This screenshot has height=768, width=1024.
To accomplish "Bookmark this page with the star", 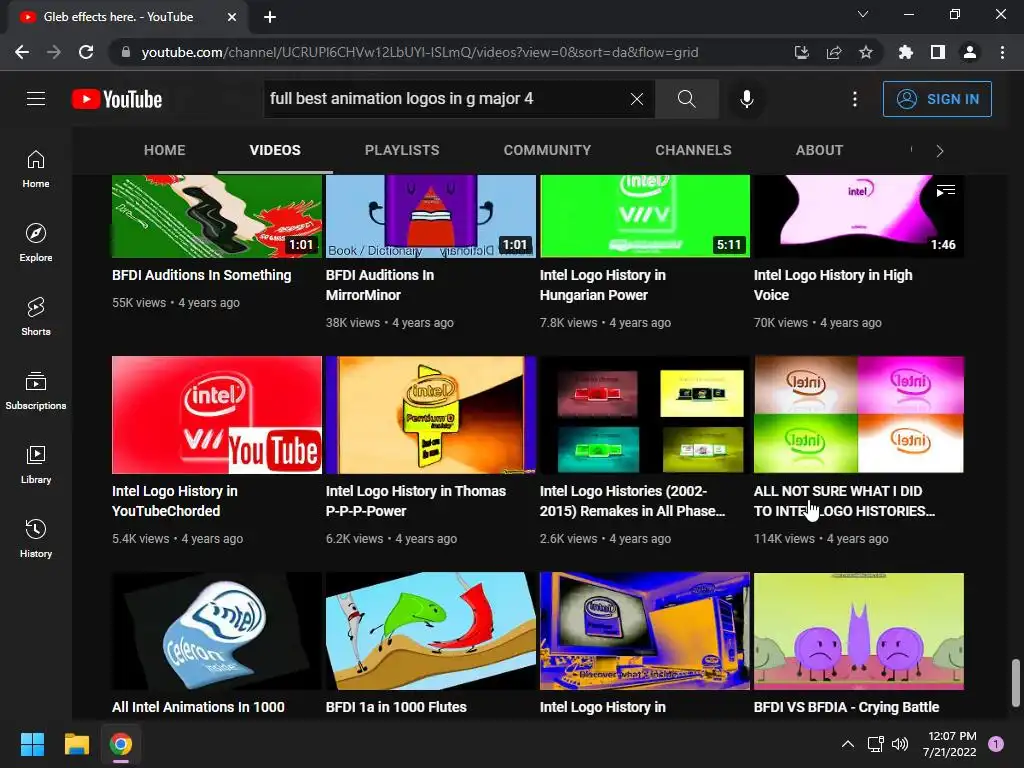I will (x=866, y=52).
